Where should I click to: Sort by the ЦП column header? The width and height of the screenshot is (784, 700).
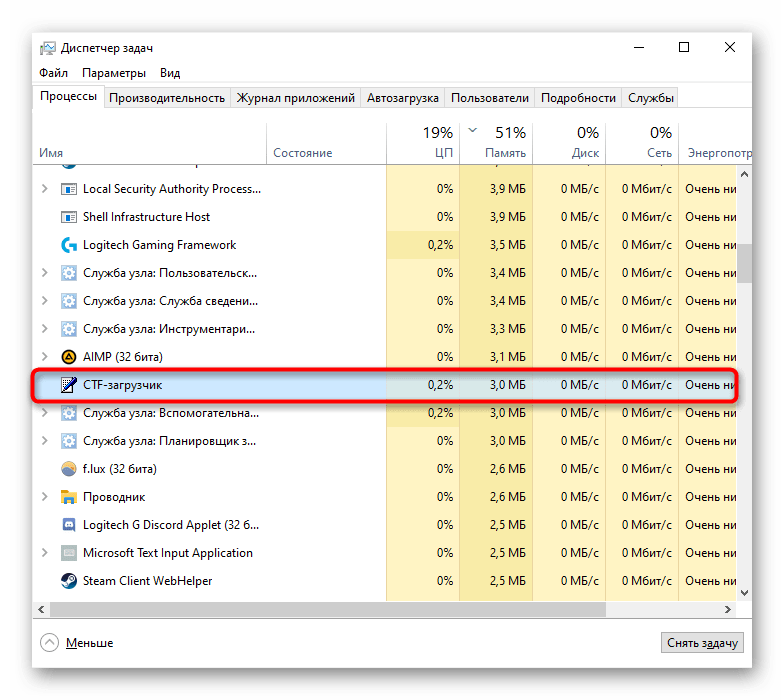click(423, 144)
